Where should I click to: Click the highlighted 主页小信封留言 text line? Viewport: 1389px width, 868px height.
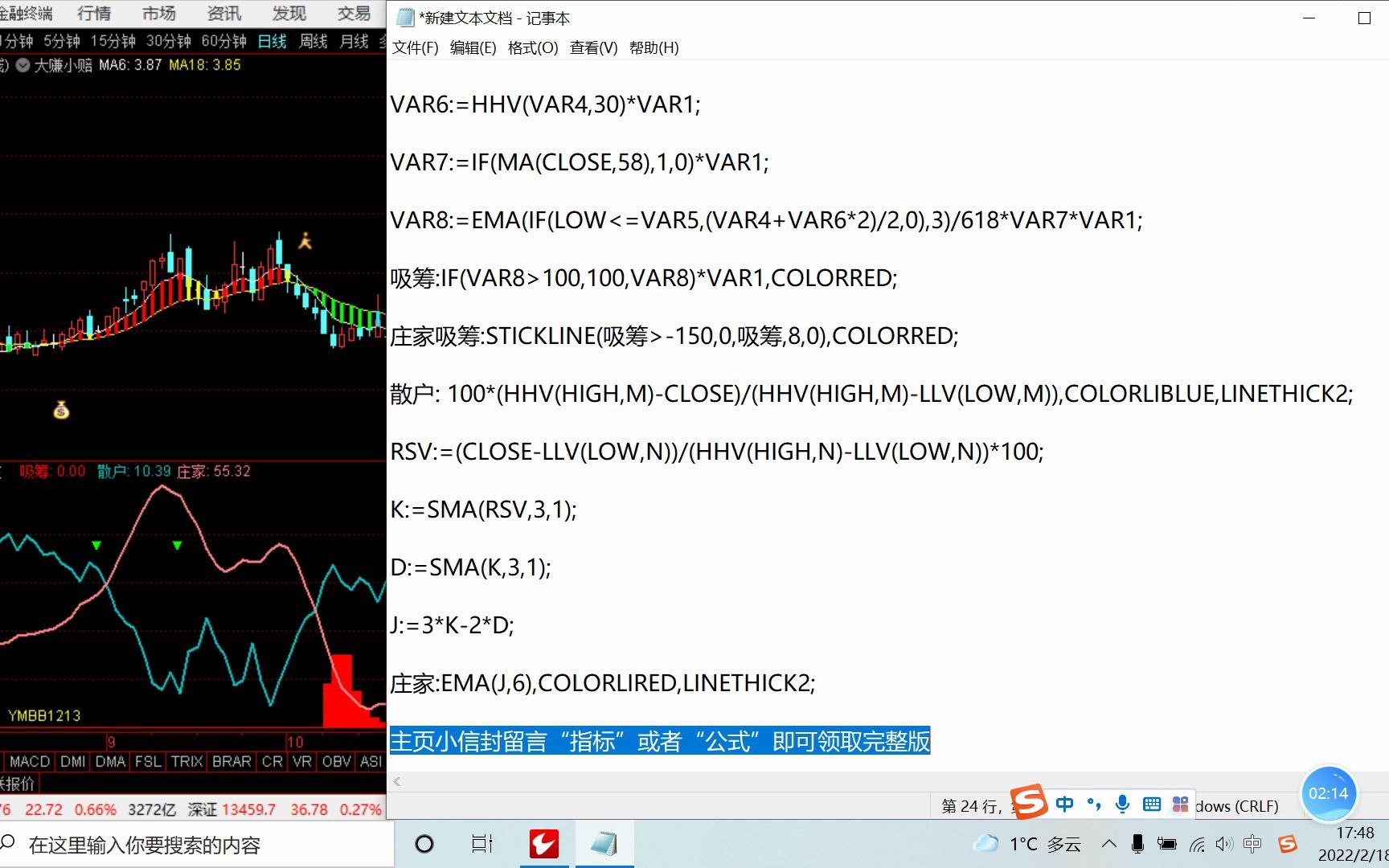660,740
